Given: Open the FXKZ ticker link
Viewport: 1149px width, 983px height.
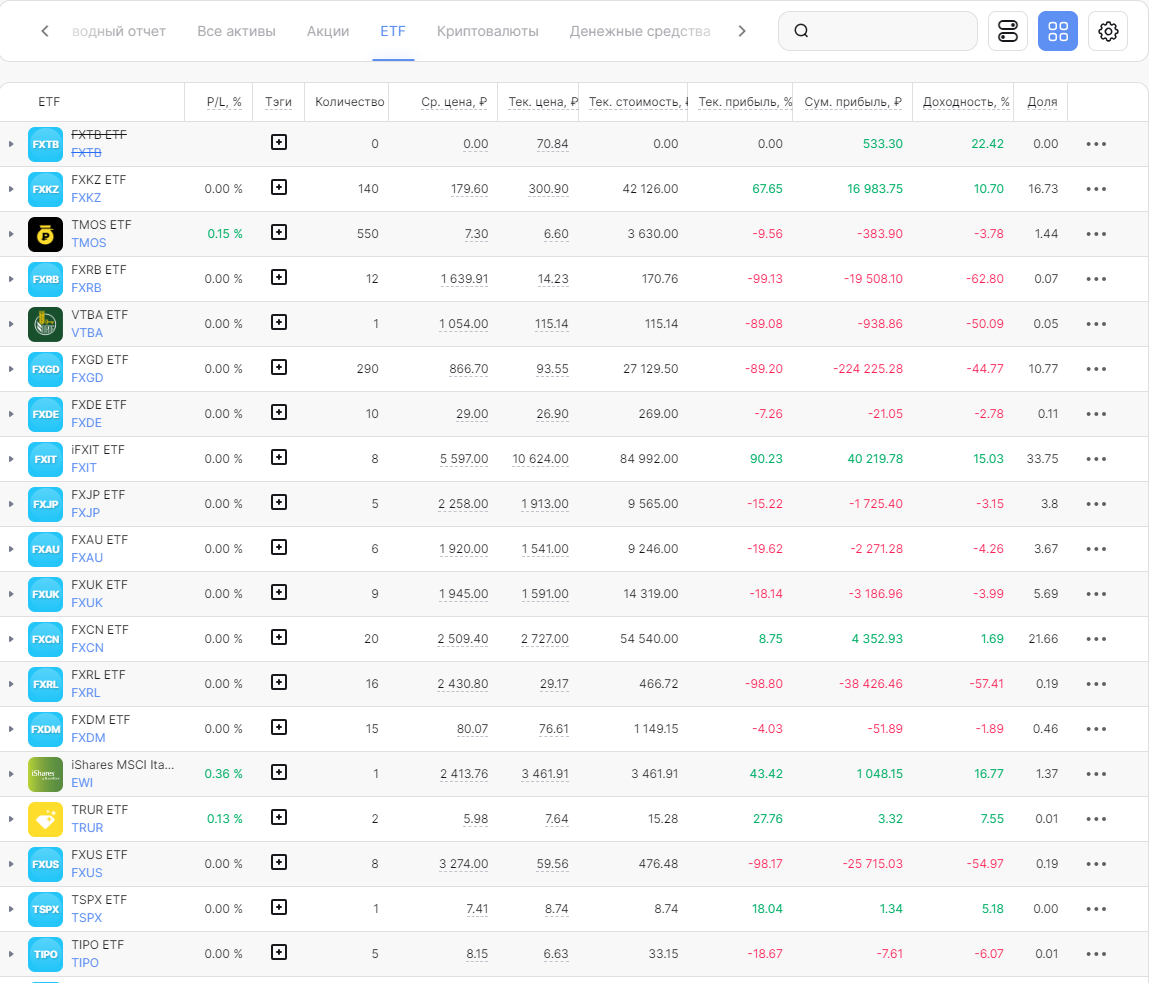Looking at the screenshot, I should (x=86, y=198).
